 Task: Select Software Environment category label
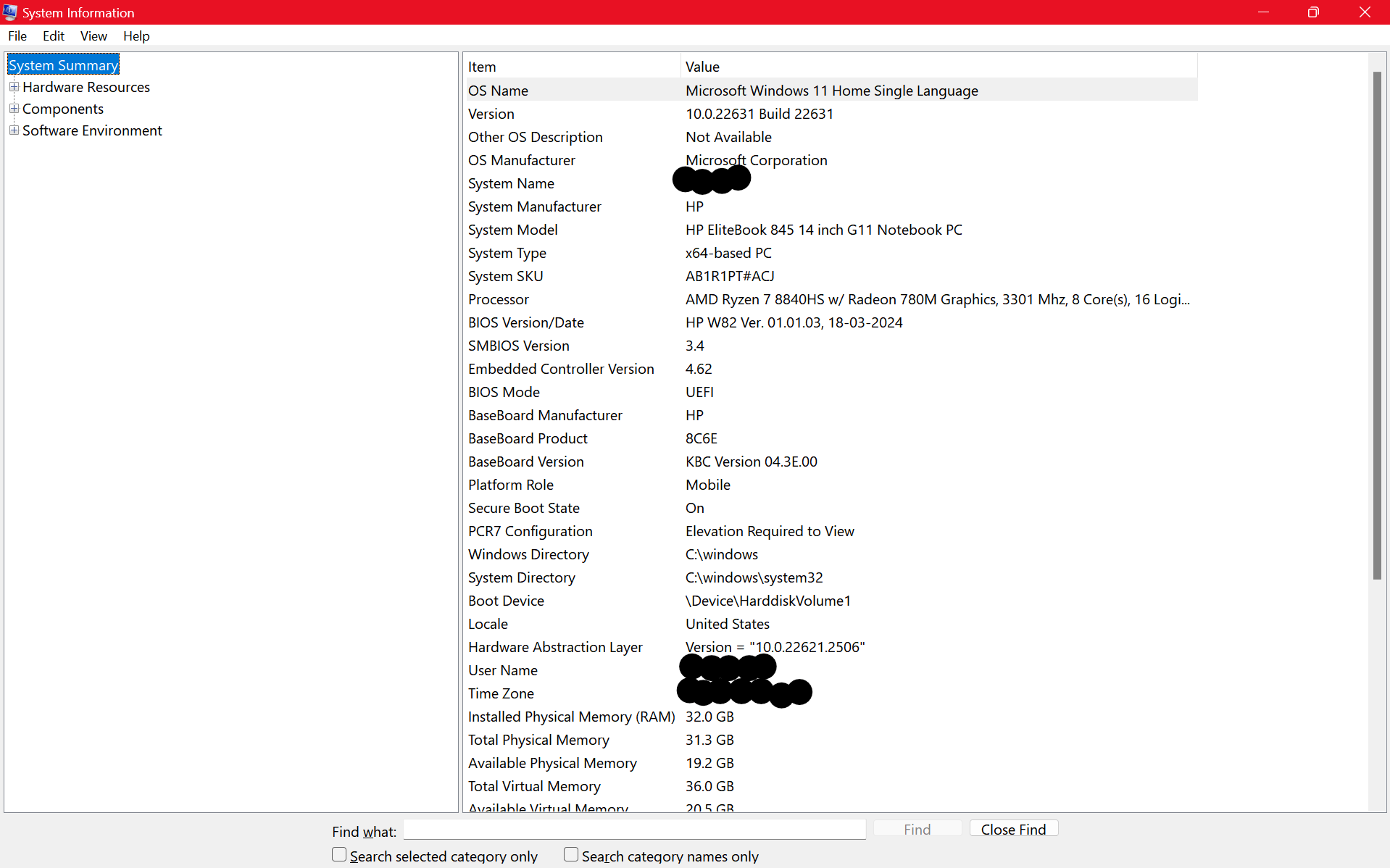pos(92,130)
